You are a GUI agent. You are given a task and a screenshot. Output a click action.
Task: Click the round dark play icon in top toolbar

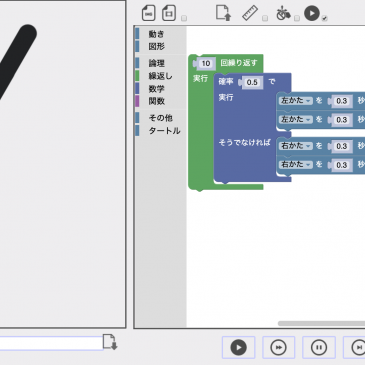tap(312, 13)
